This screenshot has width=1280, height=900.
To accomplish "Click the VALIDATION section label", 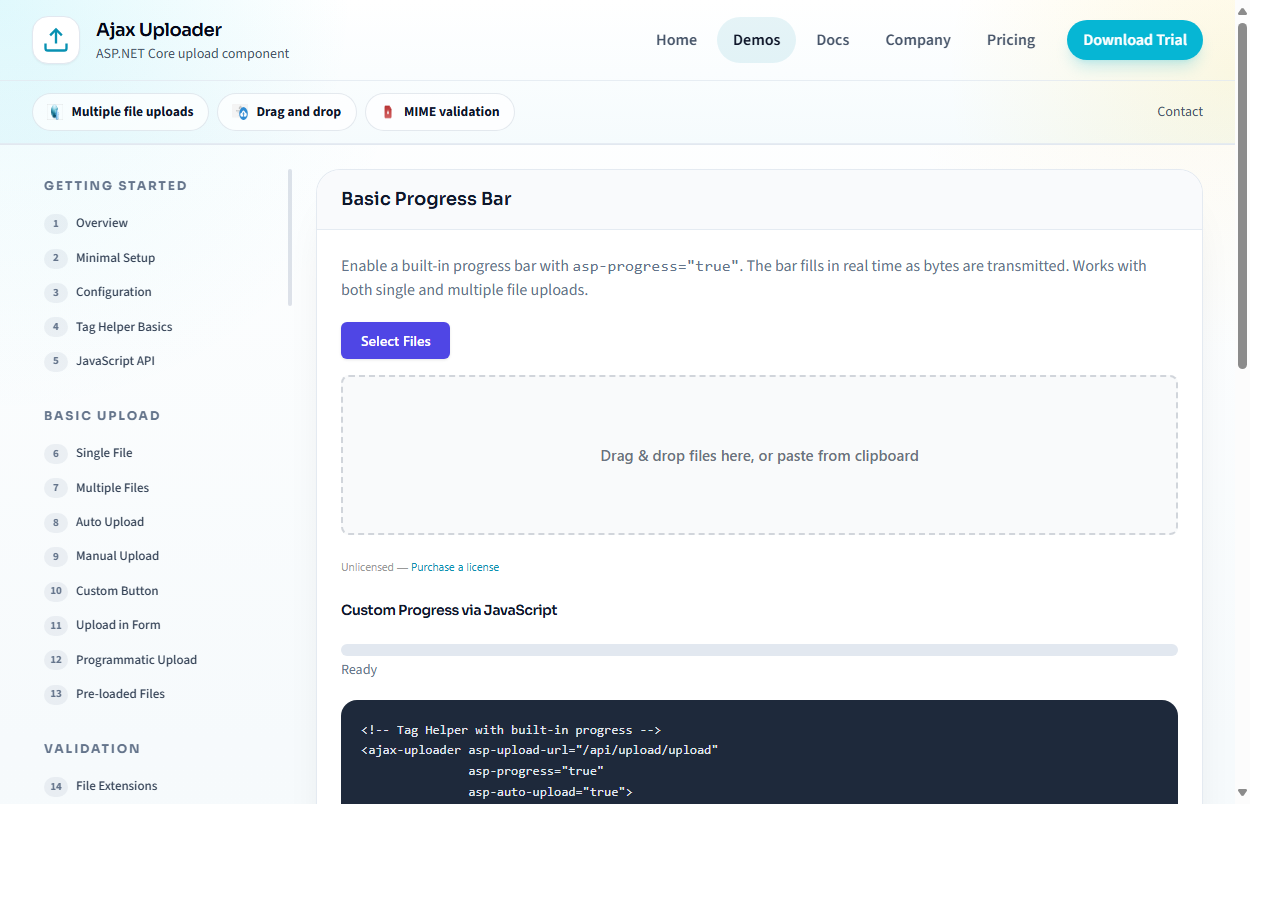I will pos(92,749).
